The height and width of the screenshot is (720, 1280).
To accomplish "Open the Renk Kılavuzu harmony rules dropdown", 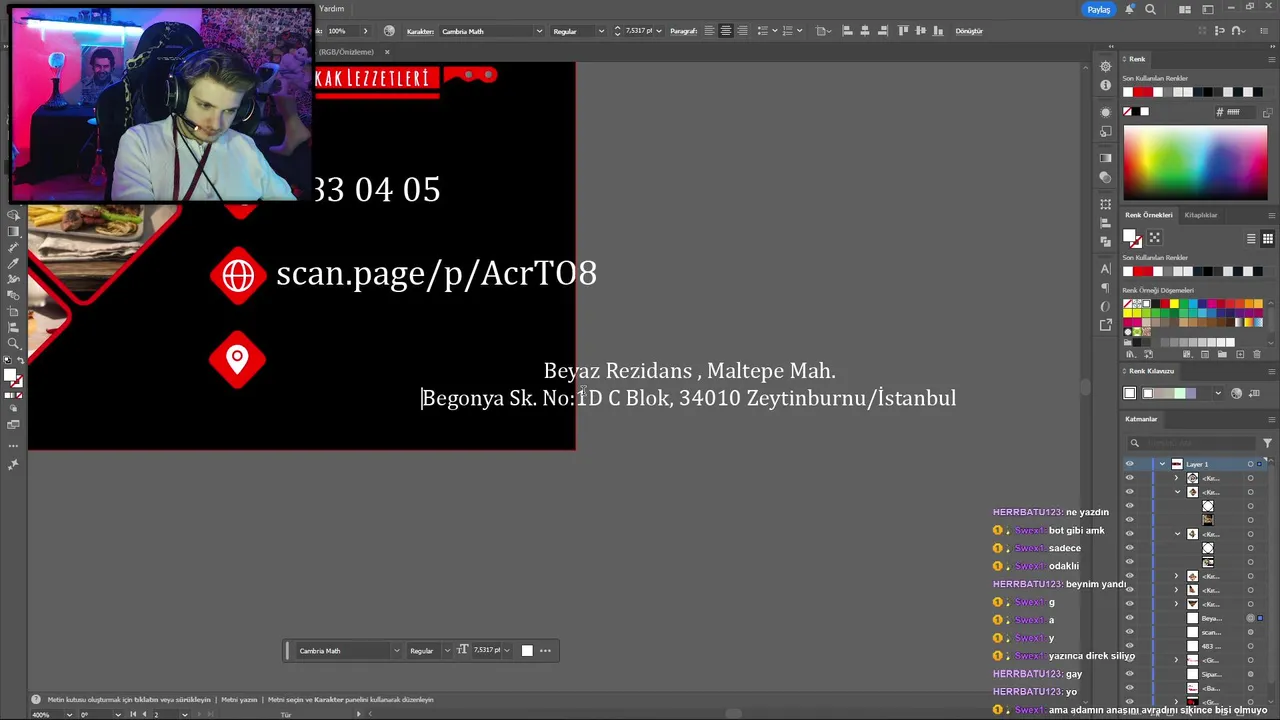I will [x=1217, y=393].
